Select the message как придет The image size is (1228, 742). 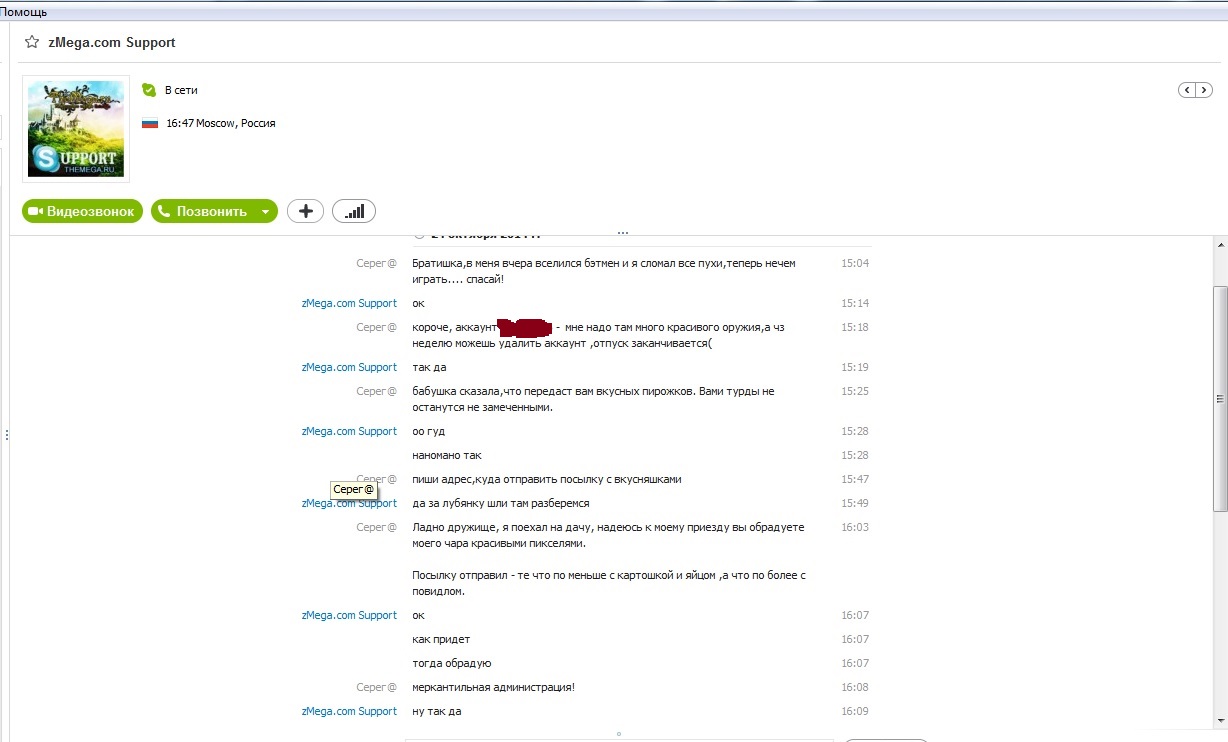(x=441, y=639)
